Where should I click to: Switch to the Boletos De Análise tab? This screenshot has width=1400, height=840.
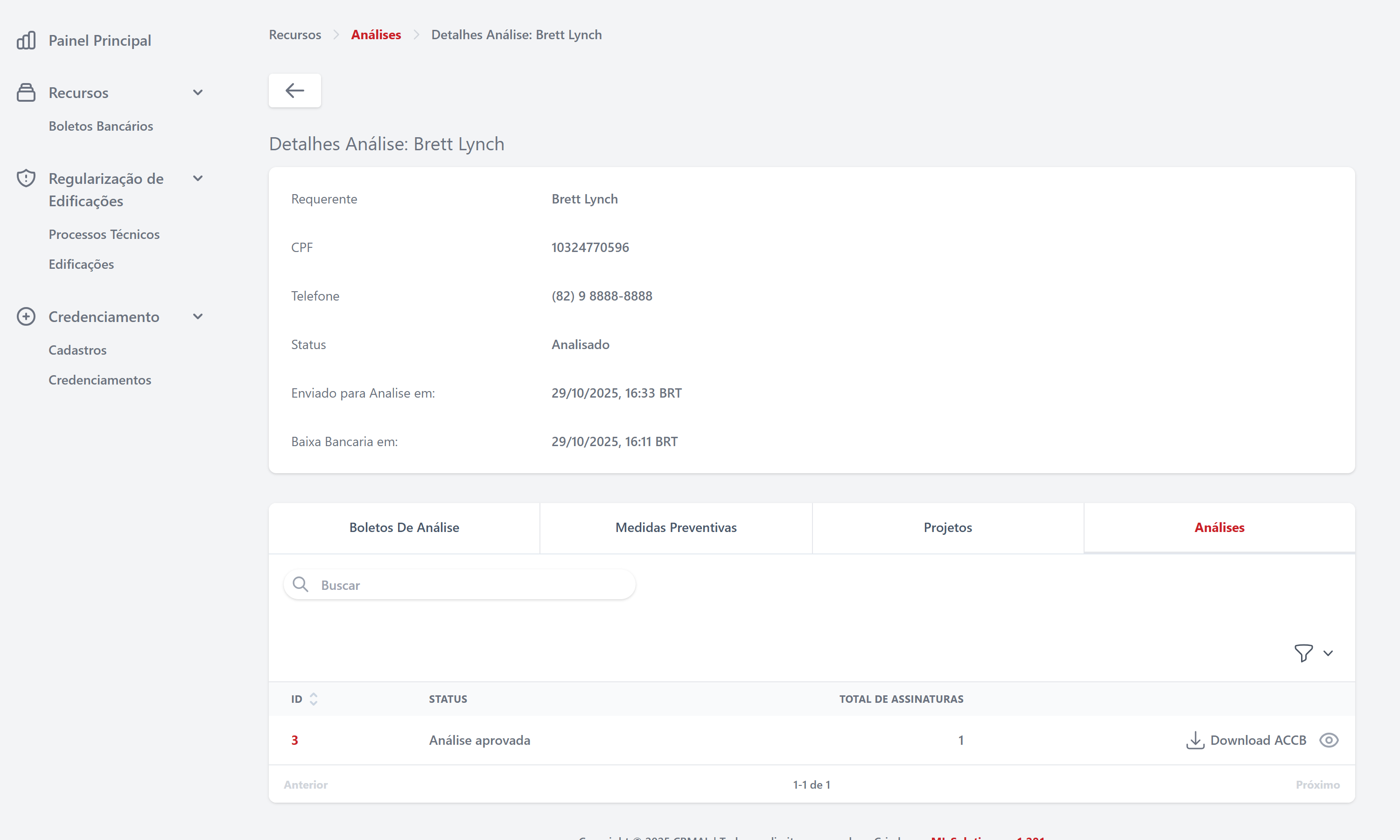(x=404, y=527)
